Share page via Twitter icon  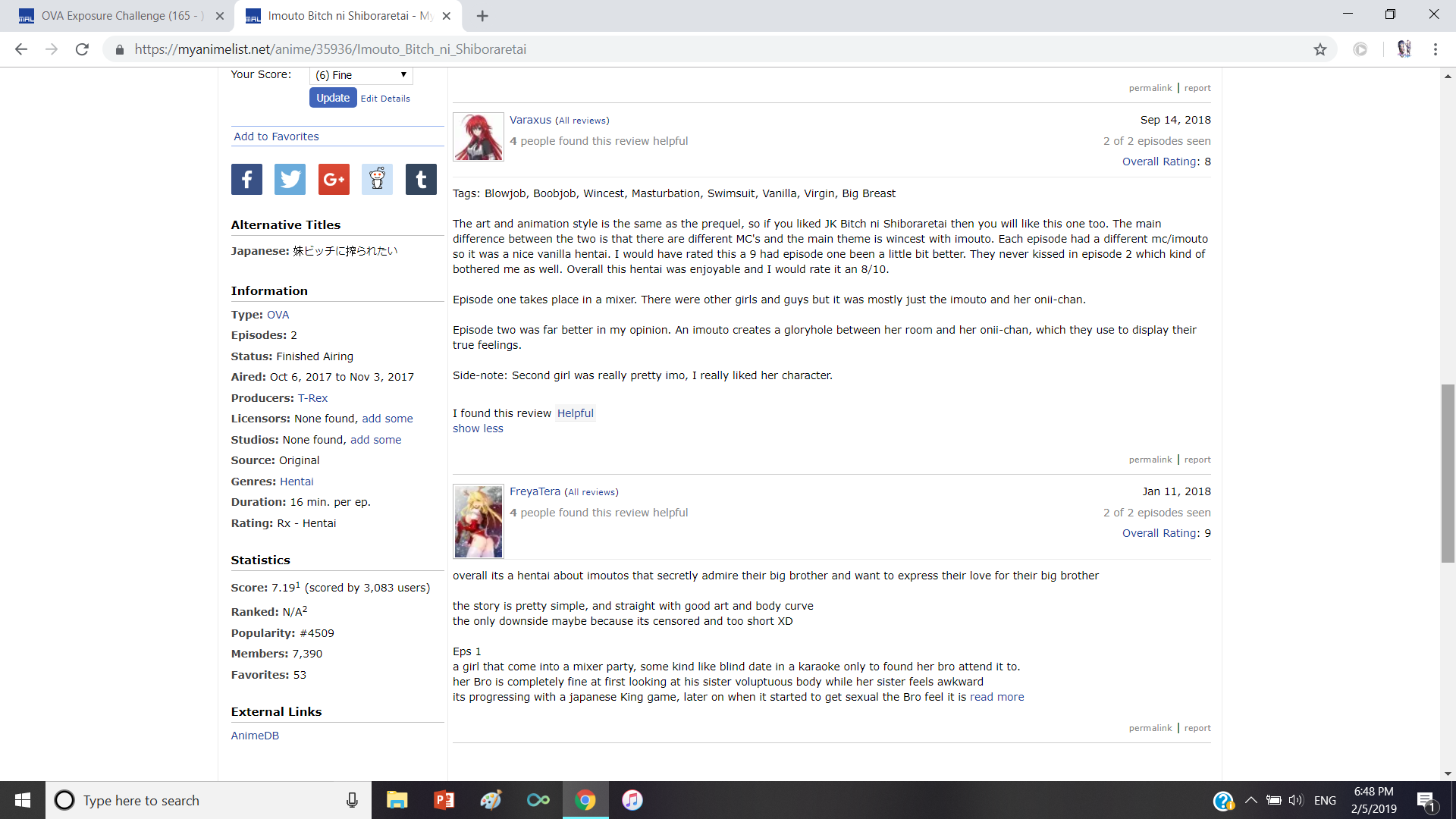(290, 180)
